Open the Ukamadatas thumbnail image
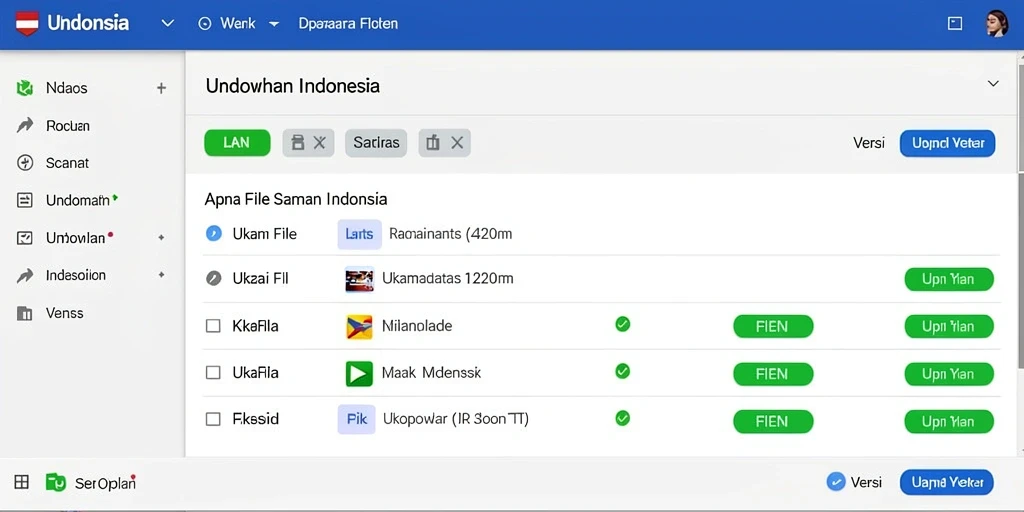Screen dimensions: 1024x512 click(x=359, y=280)
